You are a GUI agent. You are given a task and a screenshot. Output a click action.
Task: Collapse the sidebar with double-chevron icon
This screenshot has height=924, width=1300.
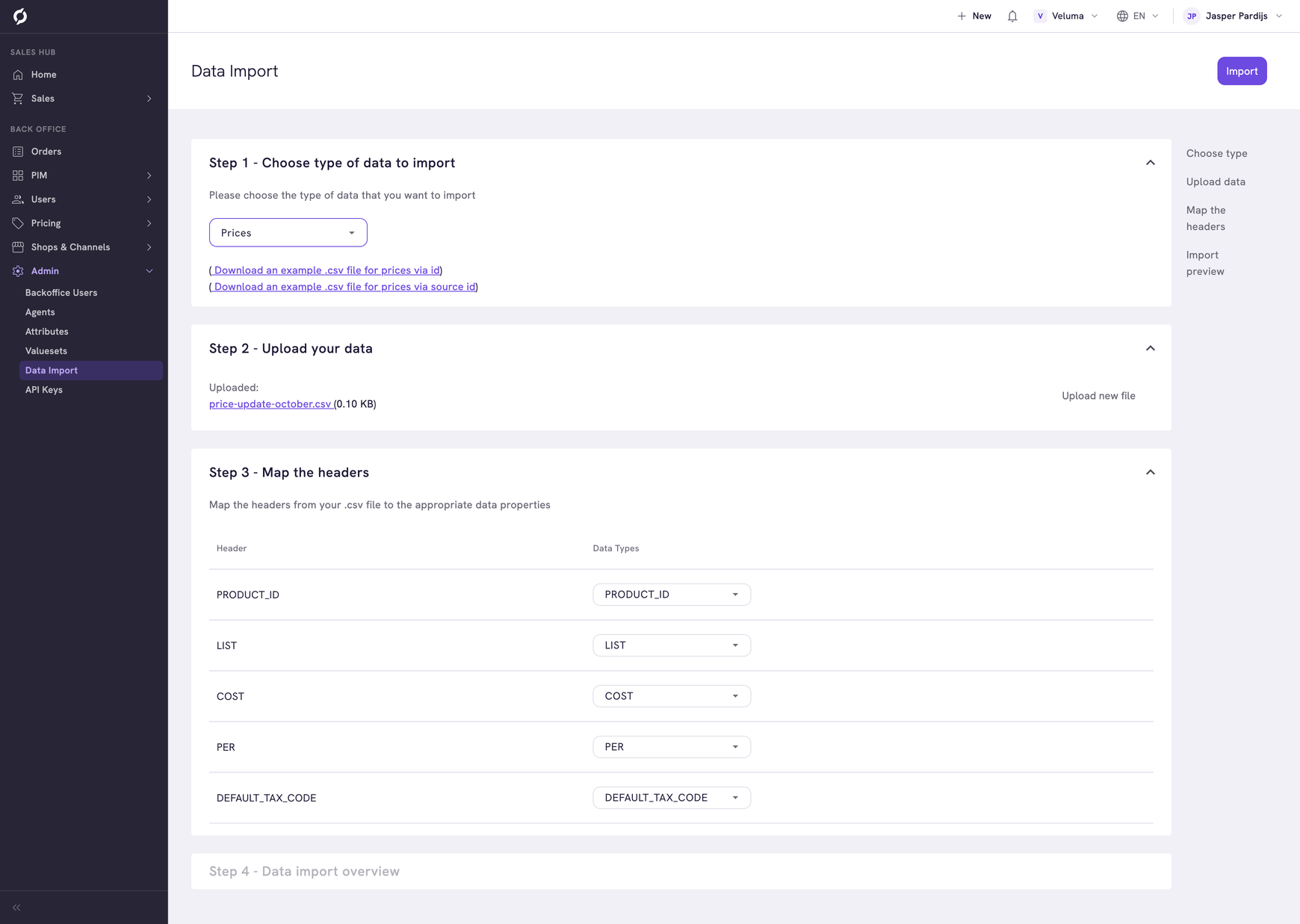(x=16, y=908)
